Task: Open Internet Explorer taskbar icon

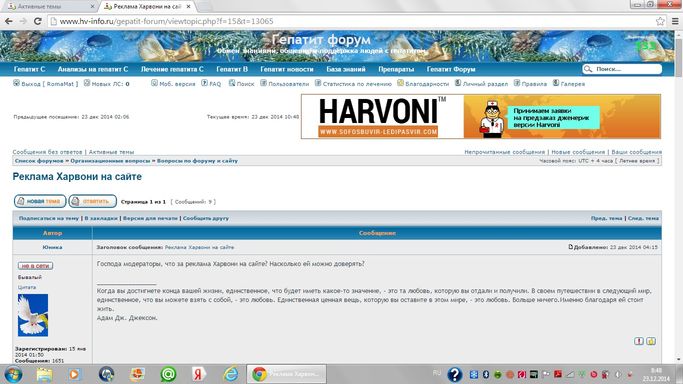Action: point(231,374)
